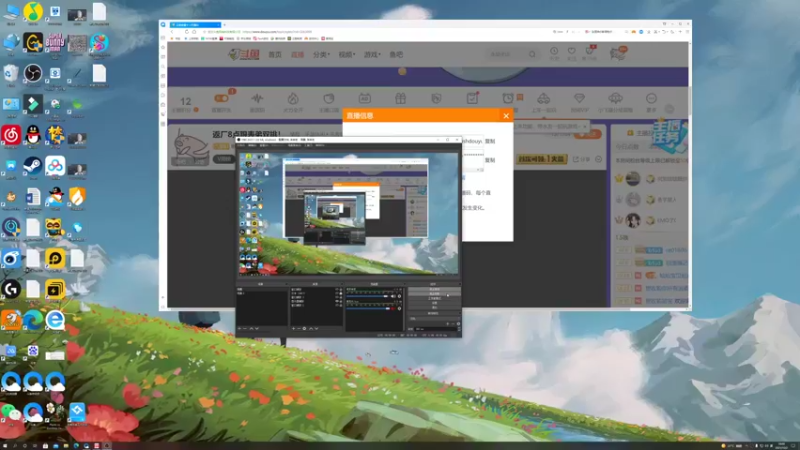Open the alarm clock streamer tool
This screenshot has height=450, width=800.
point(508,98)
